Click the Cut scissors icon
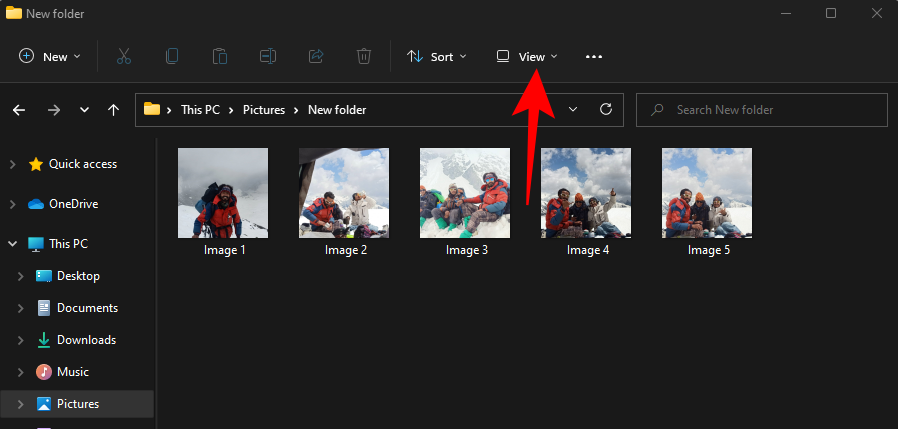Viewport: 898px width, 429px height. [124, 57]
